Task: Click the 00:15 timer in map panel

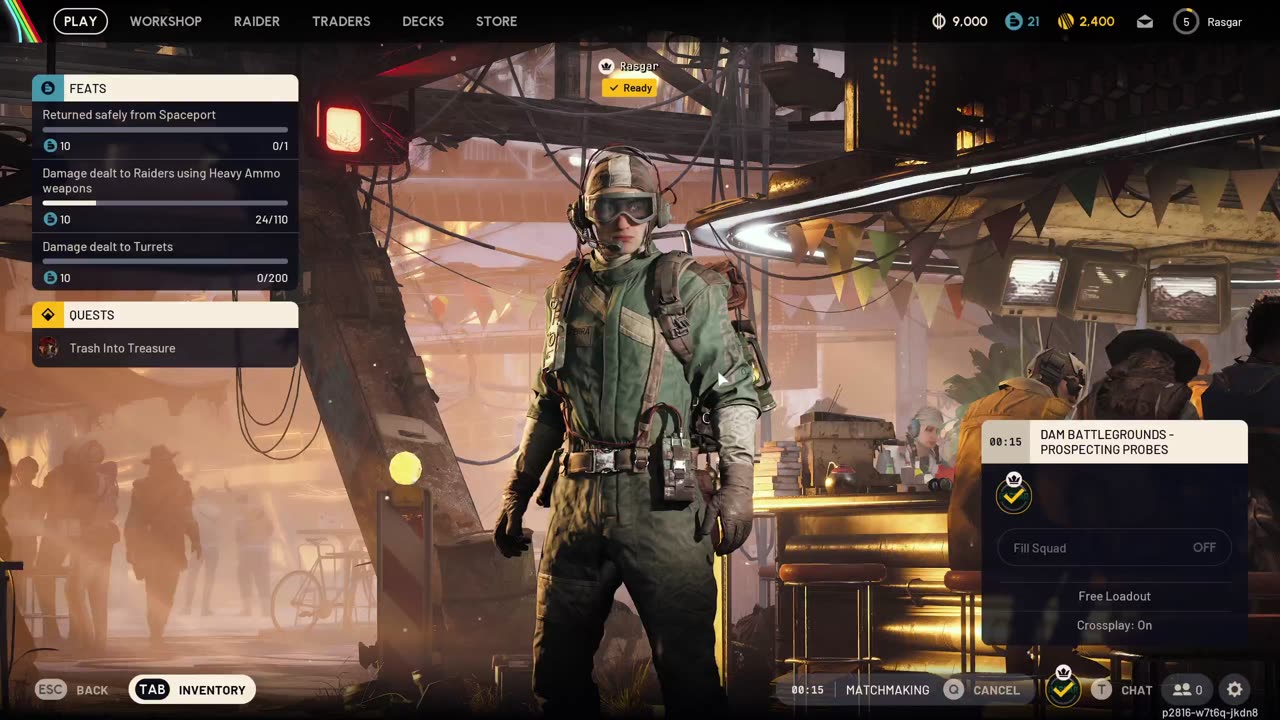Action: tap(1005, 442)
